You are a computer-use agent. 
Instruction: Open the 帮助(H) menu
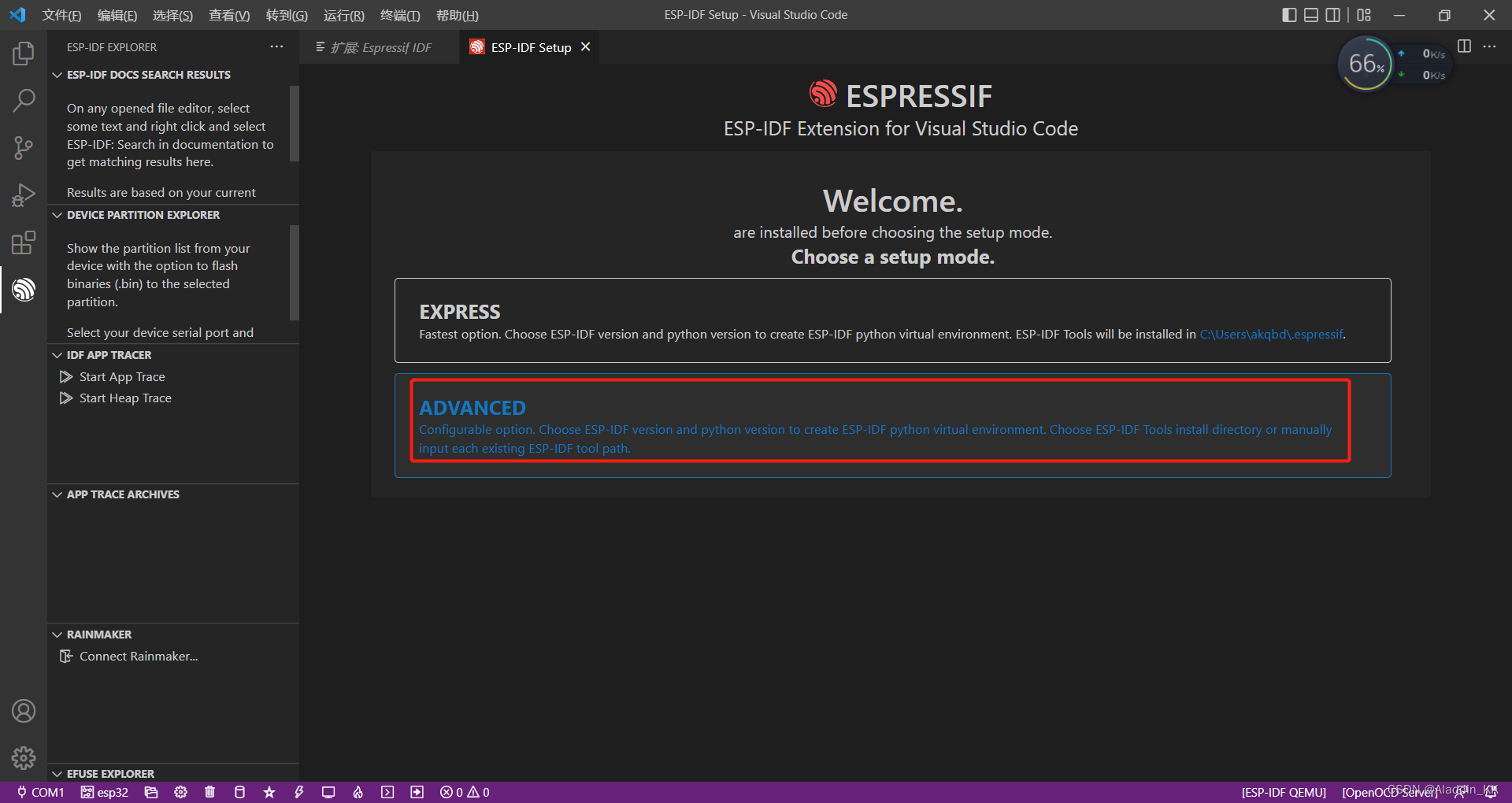click(457, 15)
